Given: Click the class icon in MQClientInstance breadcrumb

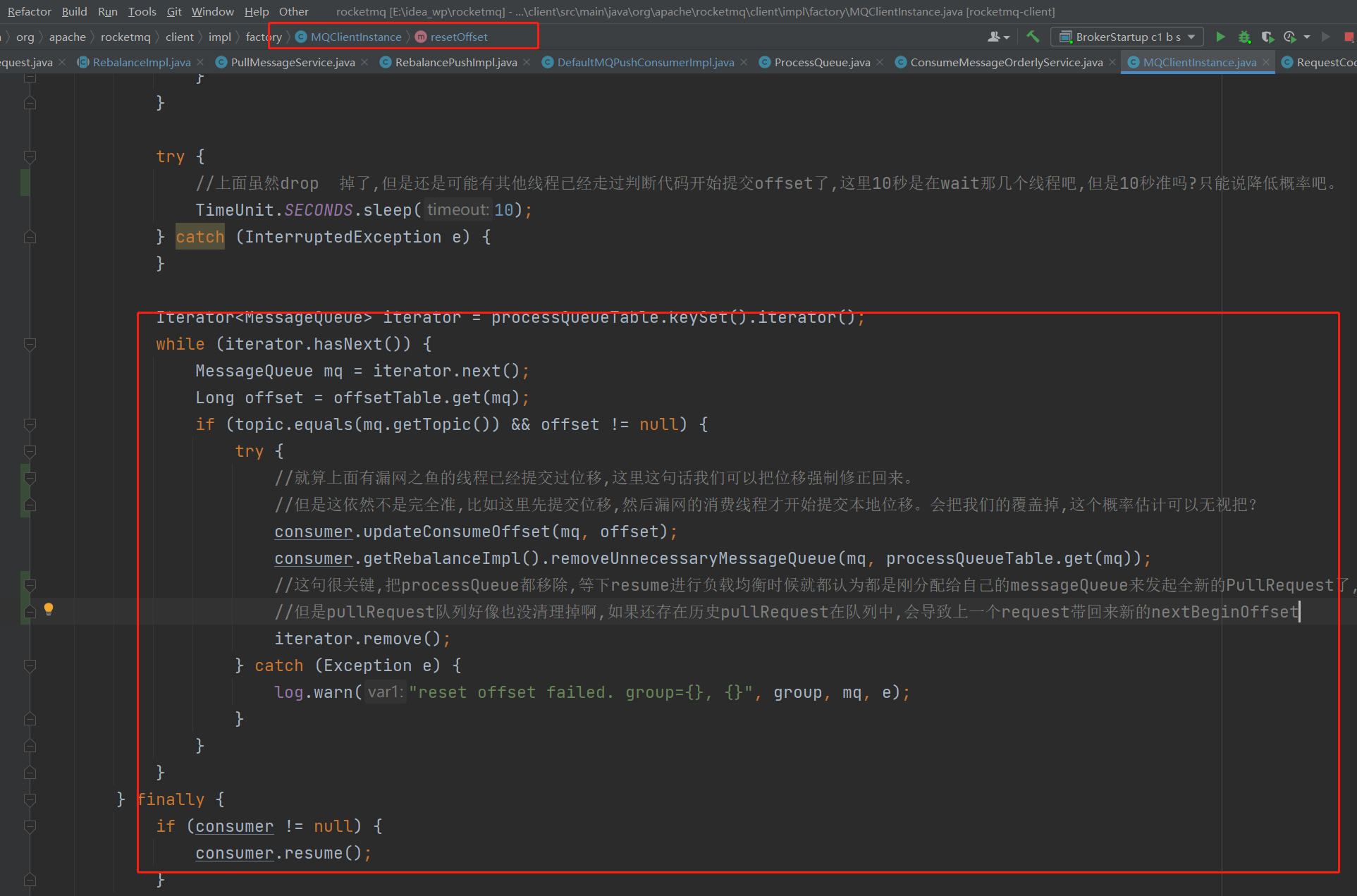Looking at the screenshot, I should tap(301, 37).
